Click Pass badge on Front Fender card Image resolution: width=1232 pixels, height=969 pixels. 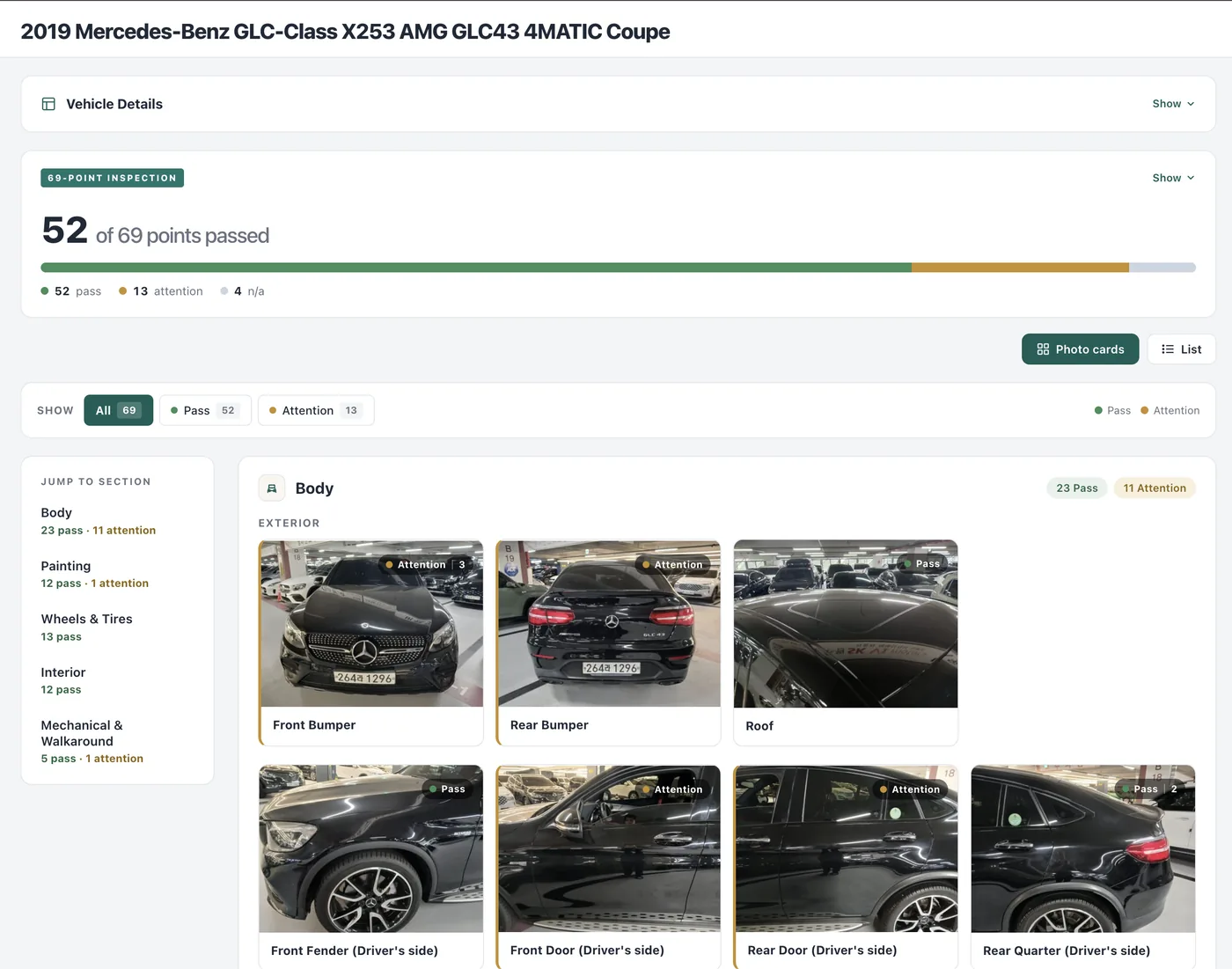[x=447, y=789]
